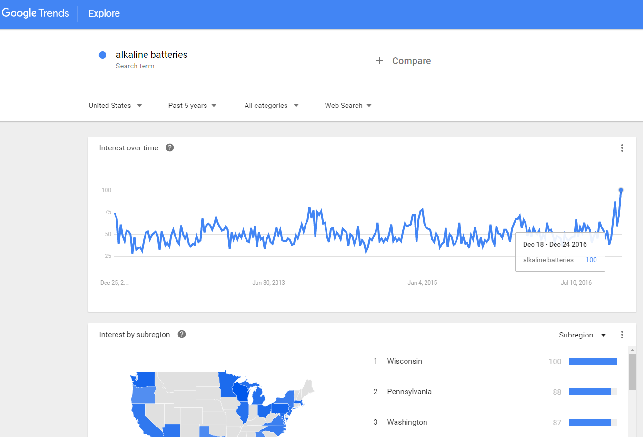This screenshot has height=437, width=643.
Task: Click the blue dot beside alkaline batteries
Action: (103, 55)
